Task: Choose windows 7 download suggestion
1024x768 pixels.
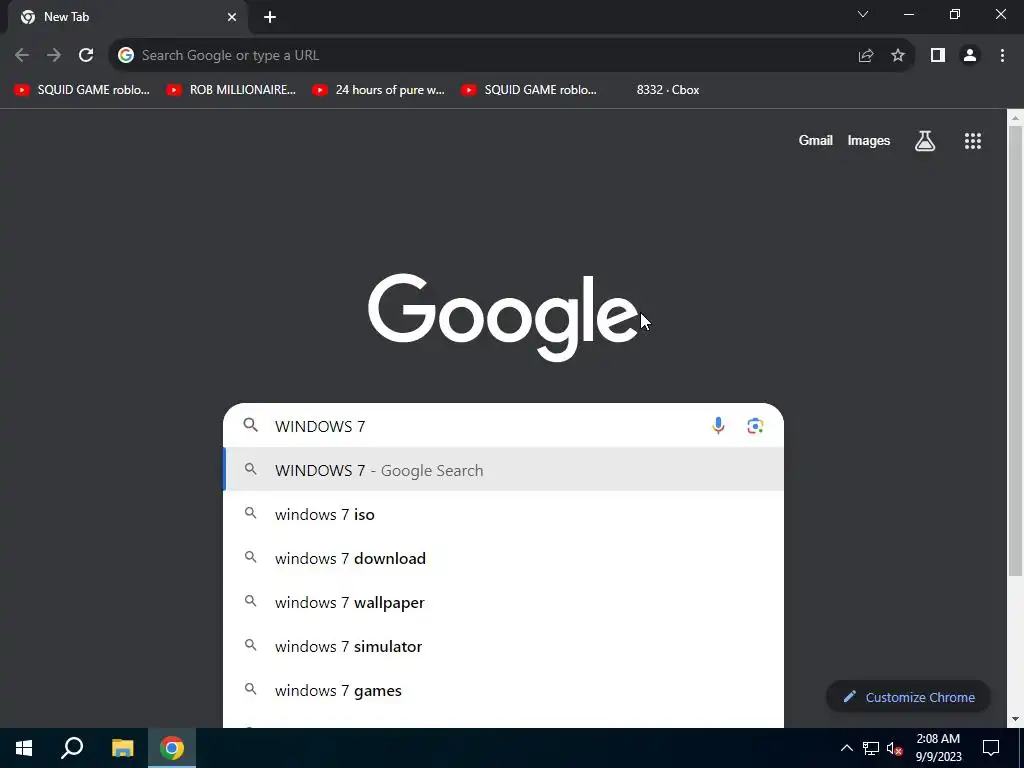Action: tap(504, 558)
